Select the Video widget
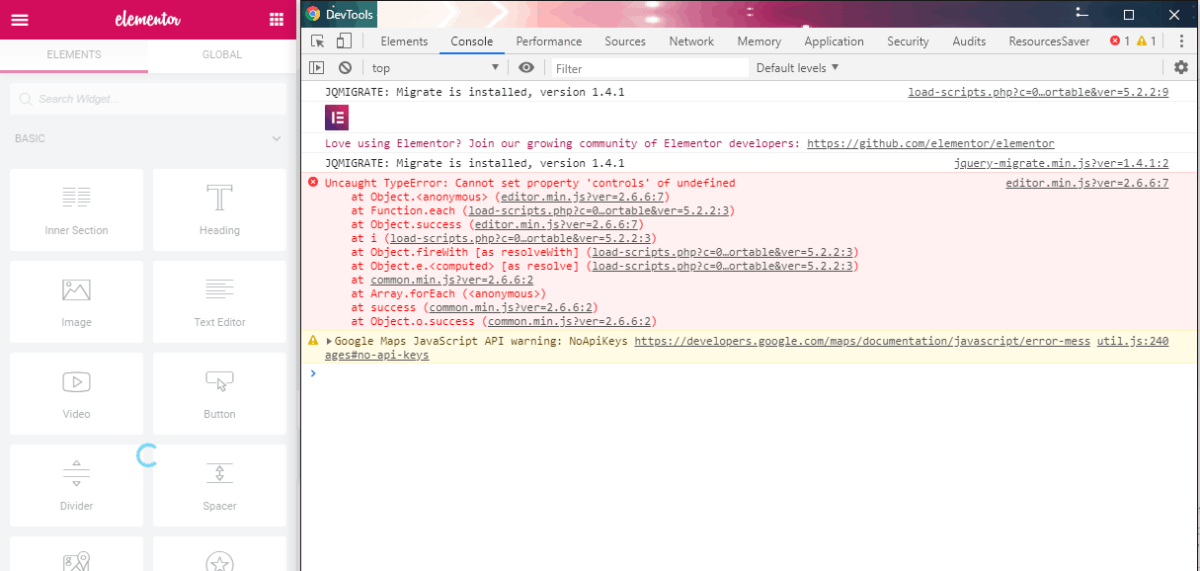 pyautogui.click(x=76, y=394)
